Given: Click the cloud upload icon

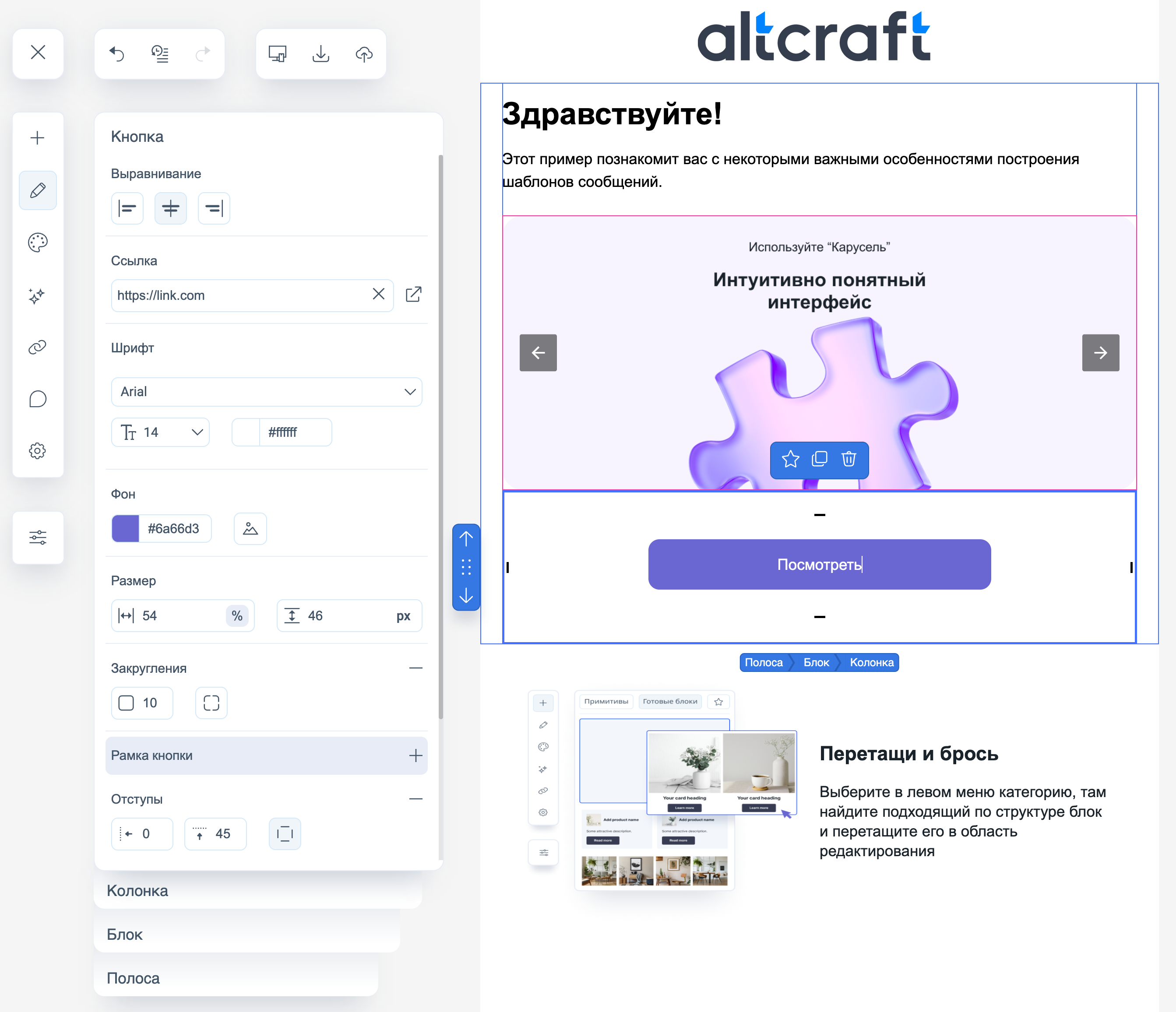Looking at the screenshot, I should (x=364, y=54).
